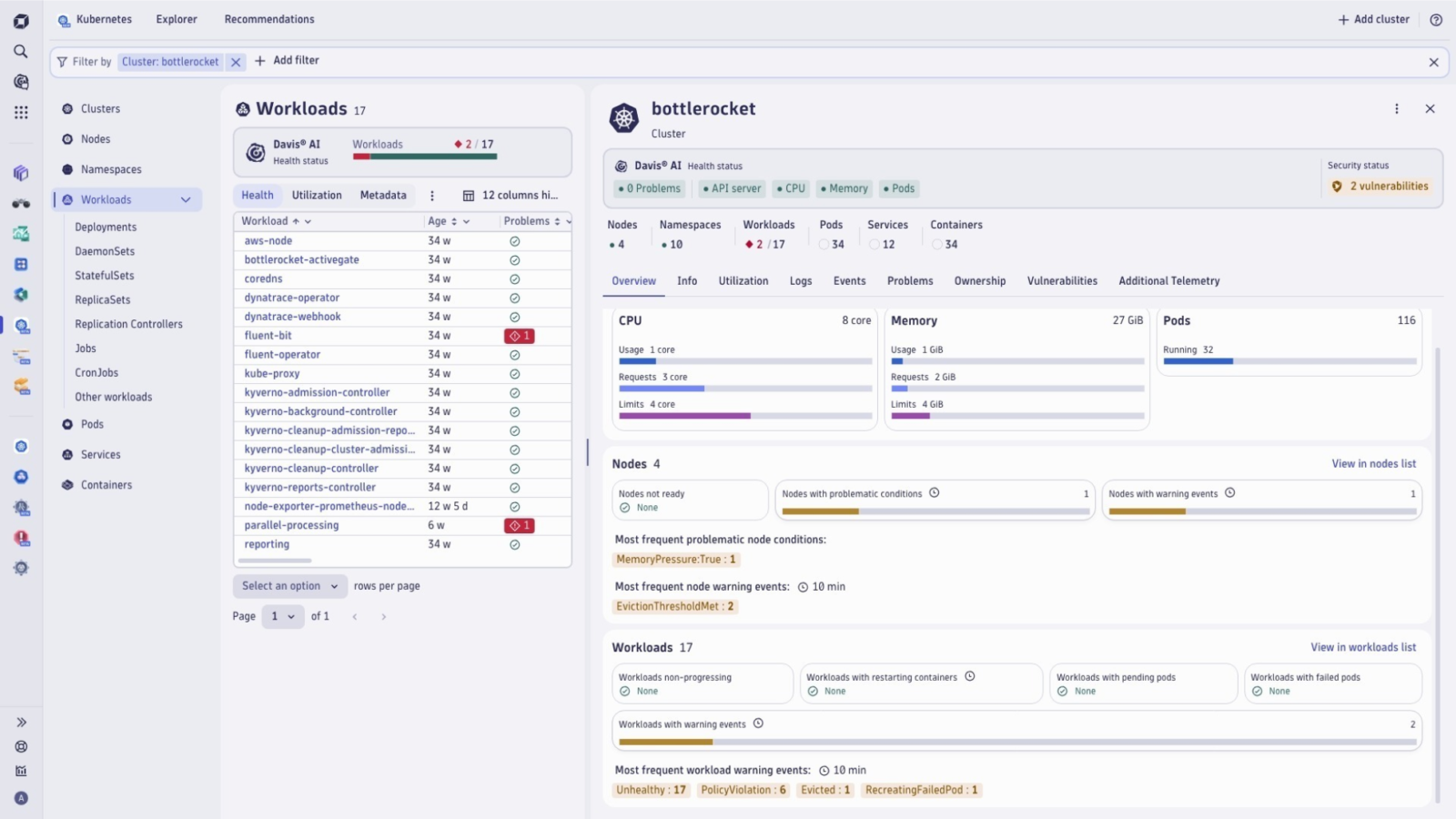Open the Logs tab in cluster panel

click(x=801, y=281)
